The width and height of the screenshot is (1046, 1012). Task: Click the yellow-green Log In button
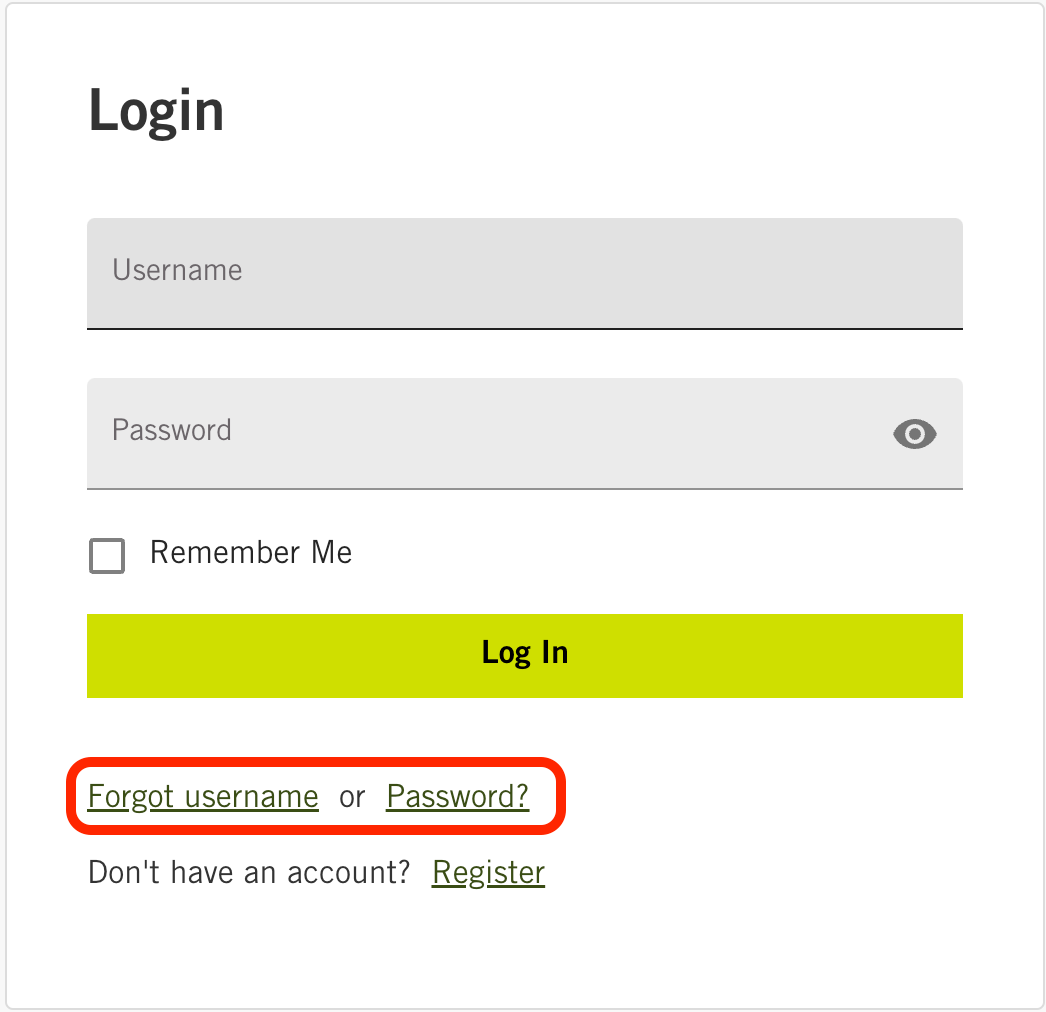coord(524,656)
